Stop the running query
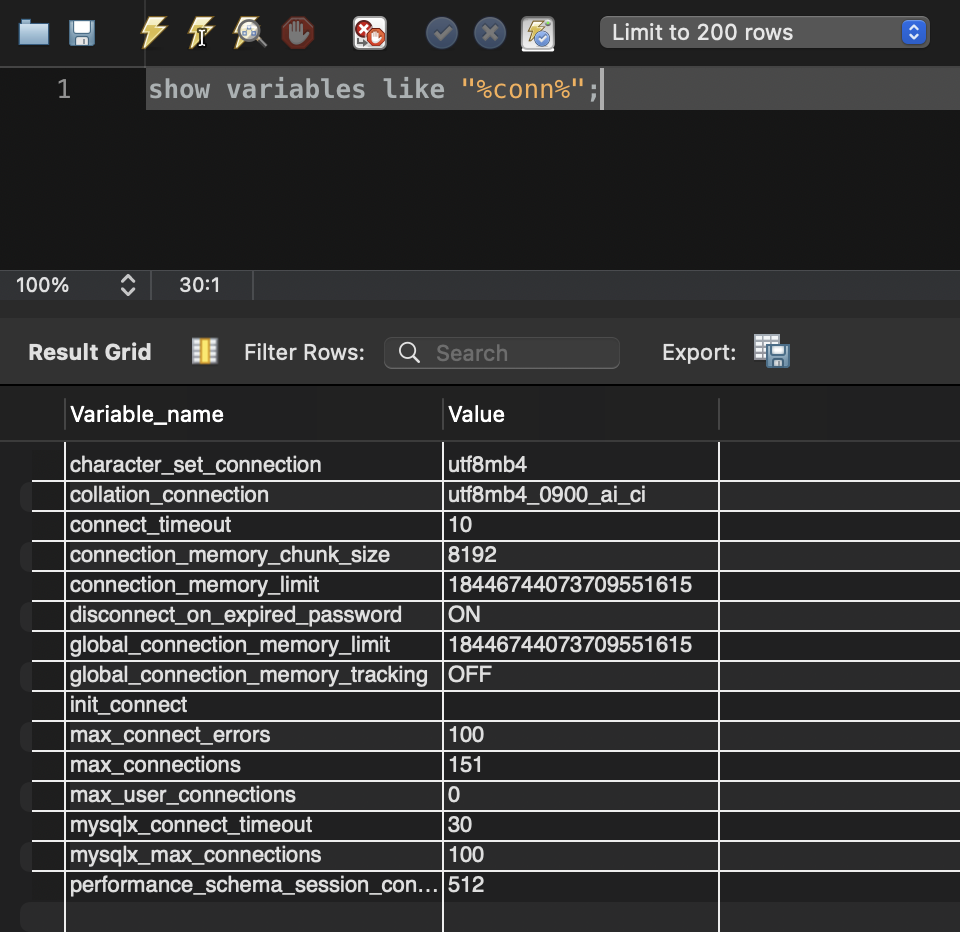Viewport: 960px width, 932px height. pos(297,33)
